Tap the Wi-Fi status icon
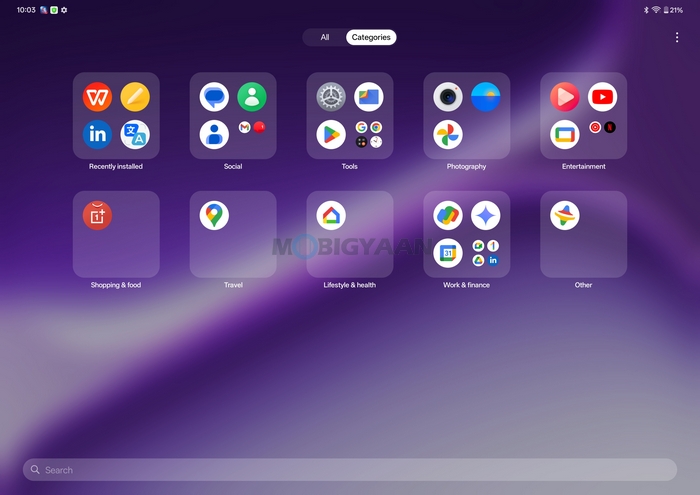The width and height of the screenshot is (700, 495). [x=656, y=10]
